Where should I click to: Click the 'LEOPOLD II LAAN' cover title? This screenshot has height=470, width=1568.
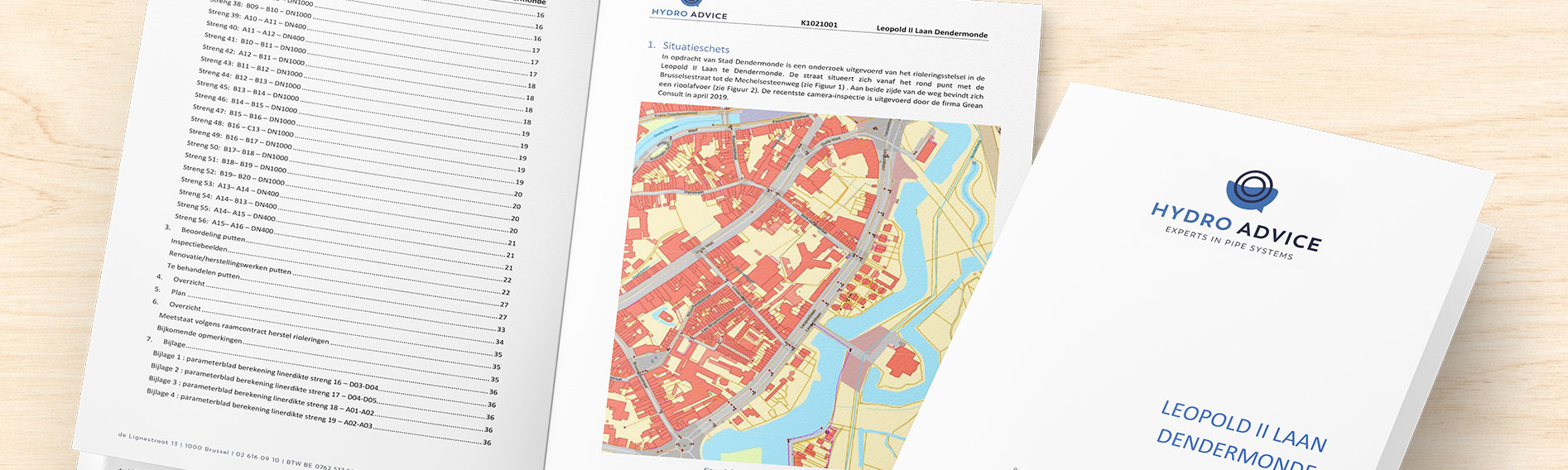(1243, 426)
